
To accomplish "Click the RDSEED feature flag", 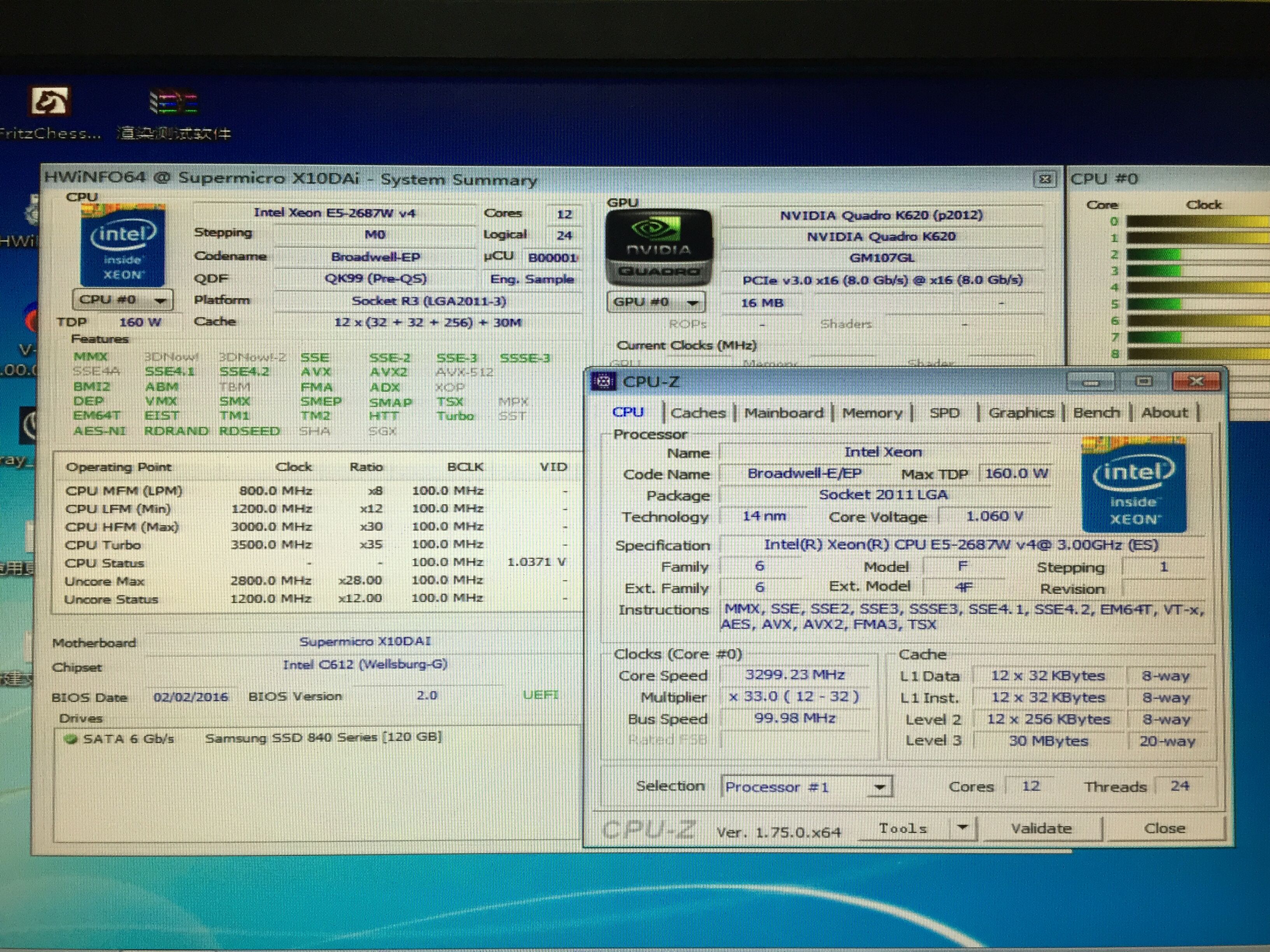I will (x=250, y=431).
